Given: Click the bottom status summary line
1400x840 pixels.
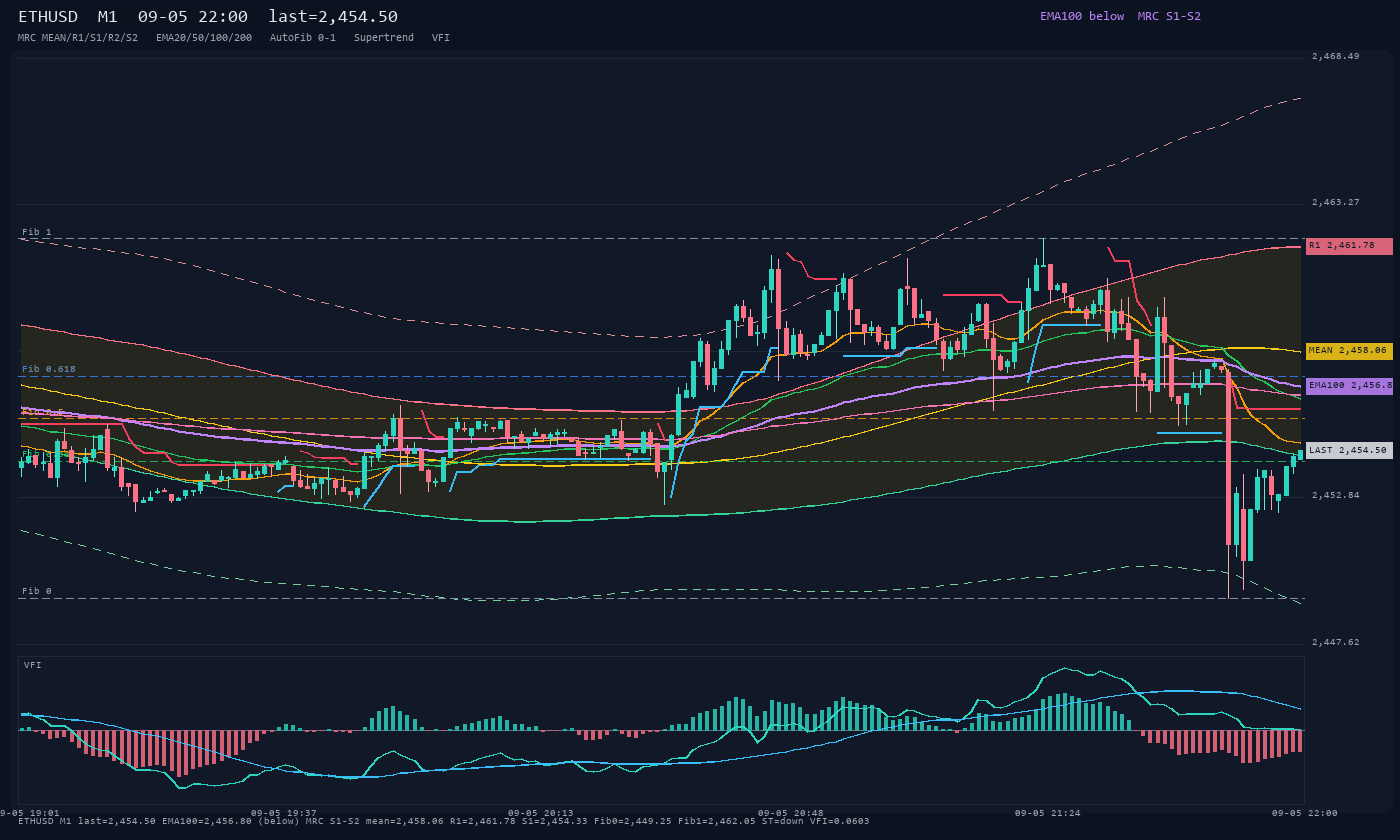Looking at the screenshot, I should 443,821.
